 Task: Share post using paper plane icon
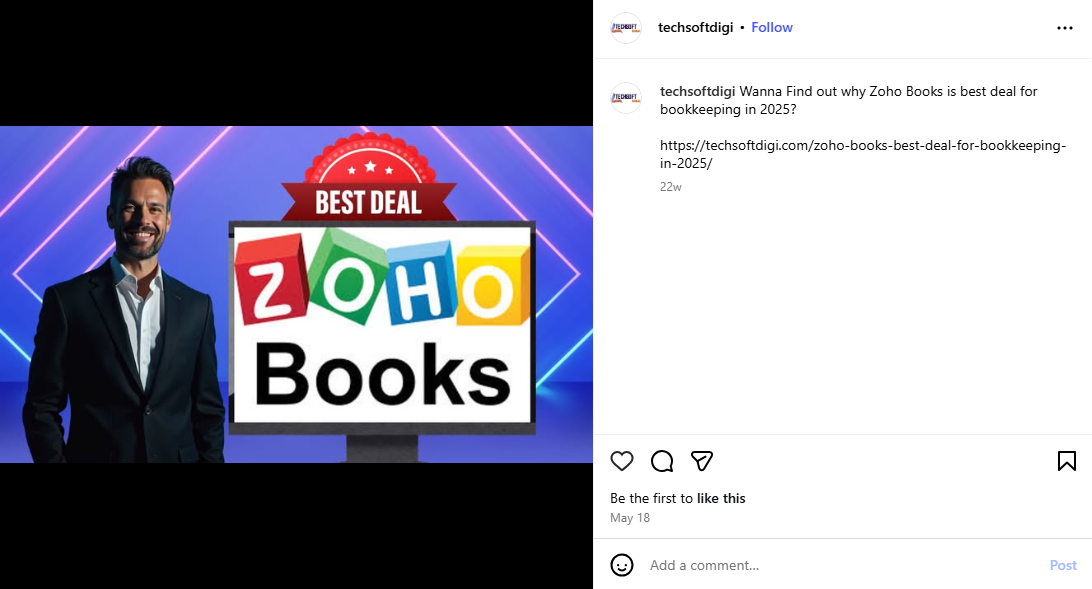click(701, 461)
